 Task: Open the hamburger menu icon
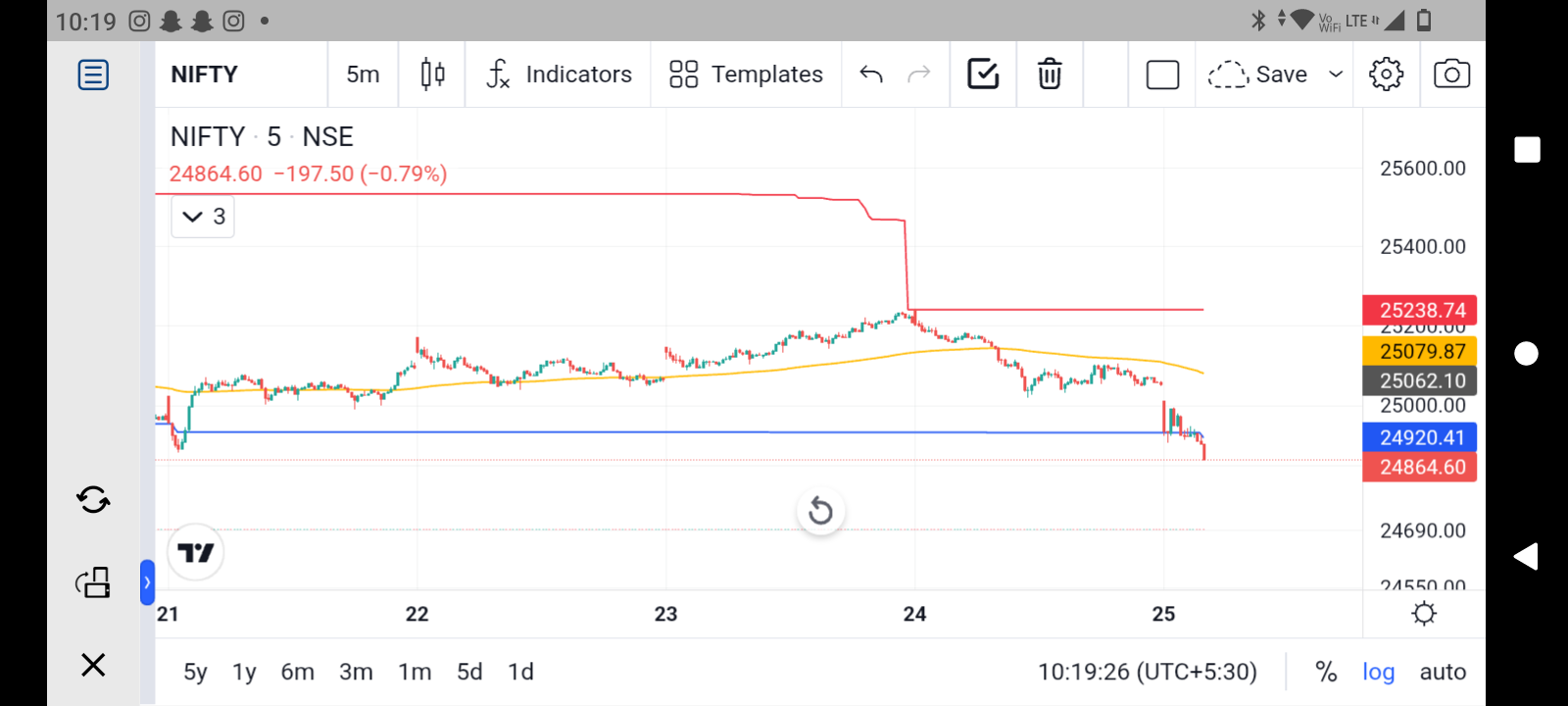coord(93,75)
